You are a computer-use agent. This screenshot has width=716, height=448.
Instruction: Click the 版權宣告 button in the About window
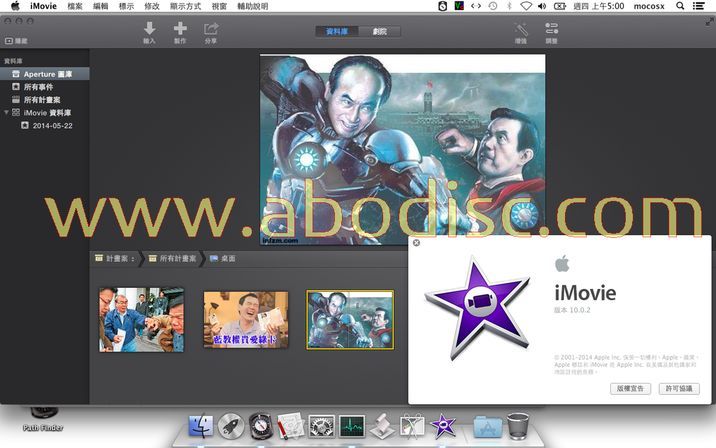630,387
